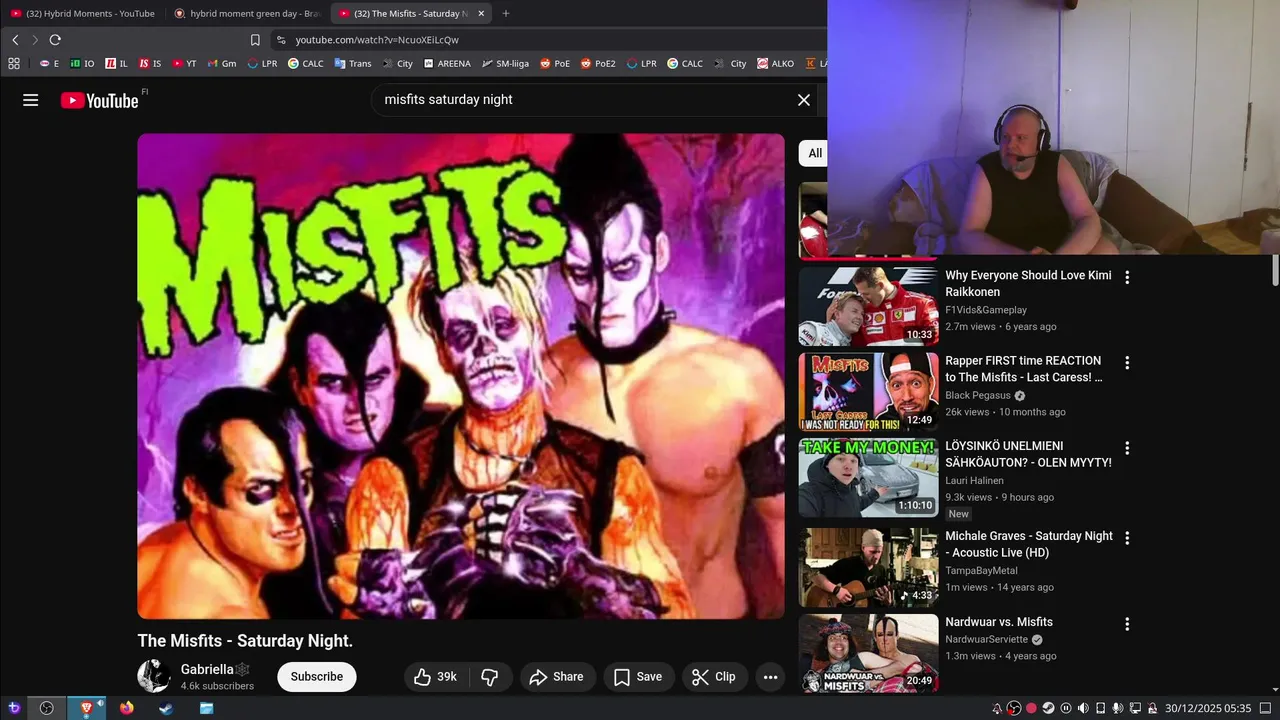Open the Gabriella channel name link
This screenshot has height=720, width=1280.
click(207, 669)
